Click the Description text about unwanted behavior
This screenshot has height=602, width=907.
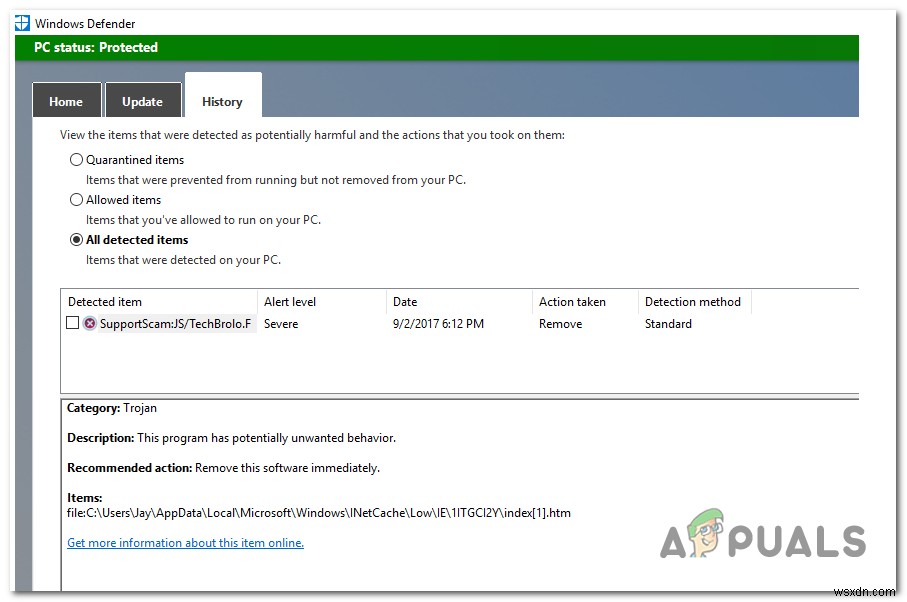click(231, 438)
